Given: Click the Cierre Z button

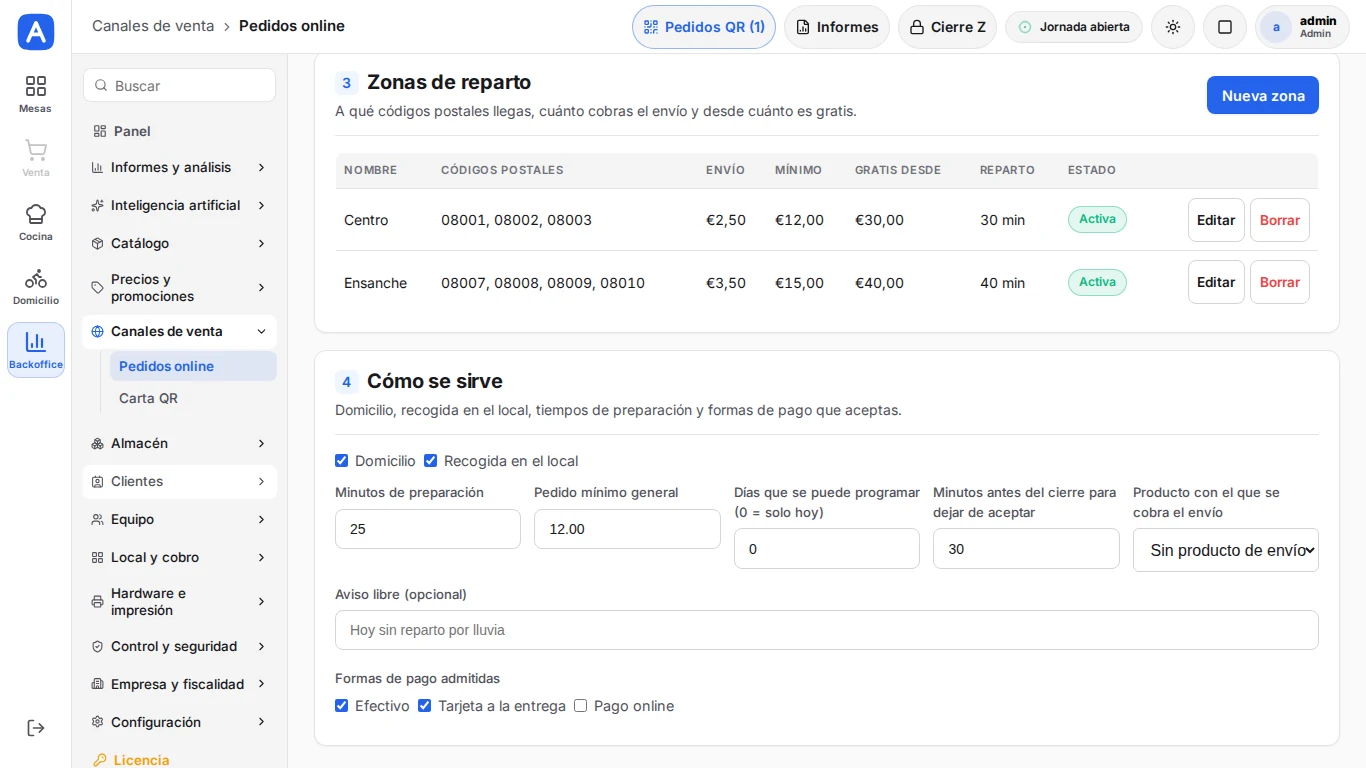Looking at the screenshot, I should pyautogui.click(x=946, y=27).
